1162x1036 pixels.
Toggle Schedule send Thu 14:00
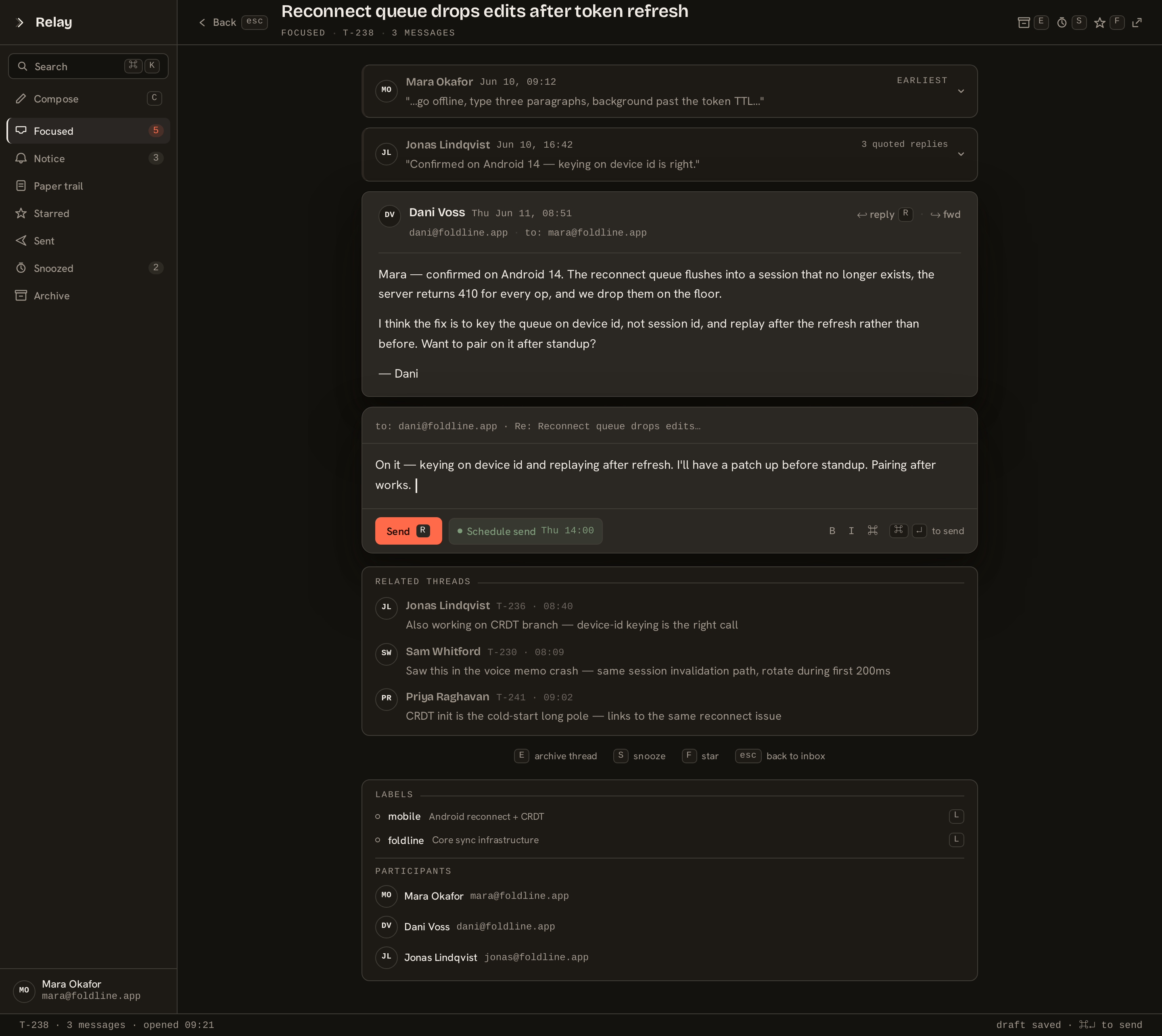click(525, 531)
